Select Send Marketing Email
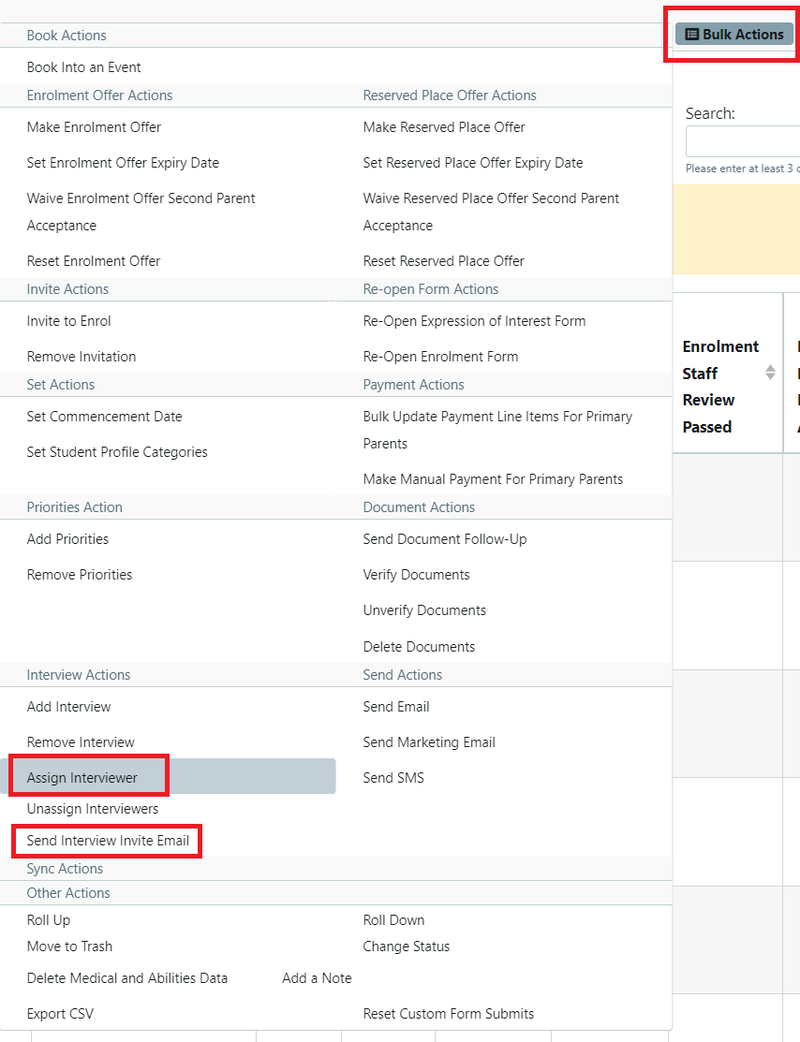 pyautogui.click(x=429, y=742)
